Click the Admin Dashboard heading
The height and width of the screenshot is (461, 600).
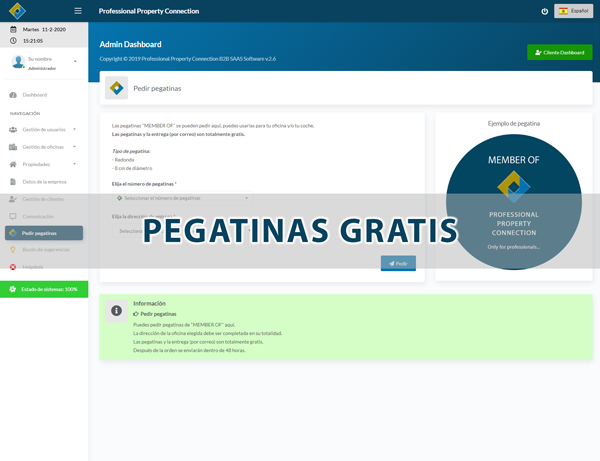tap(130, 44)
